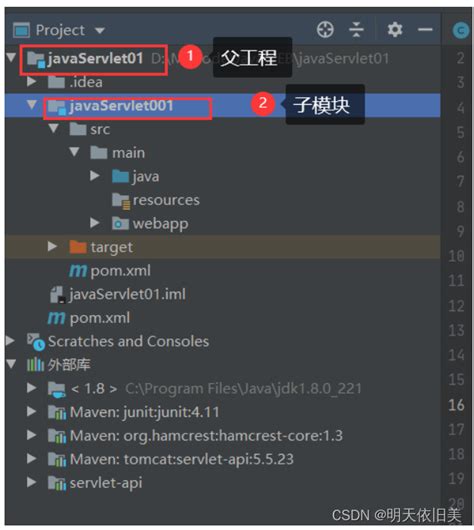
Task: Open Project panel settings gear
Action: tap(395, 29)
